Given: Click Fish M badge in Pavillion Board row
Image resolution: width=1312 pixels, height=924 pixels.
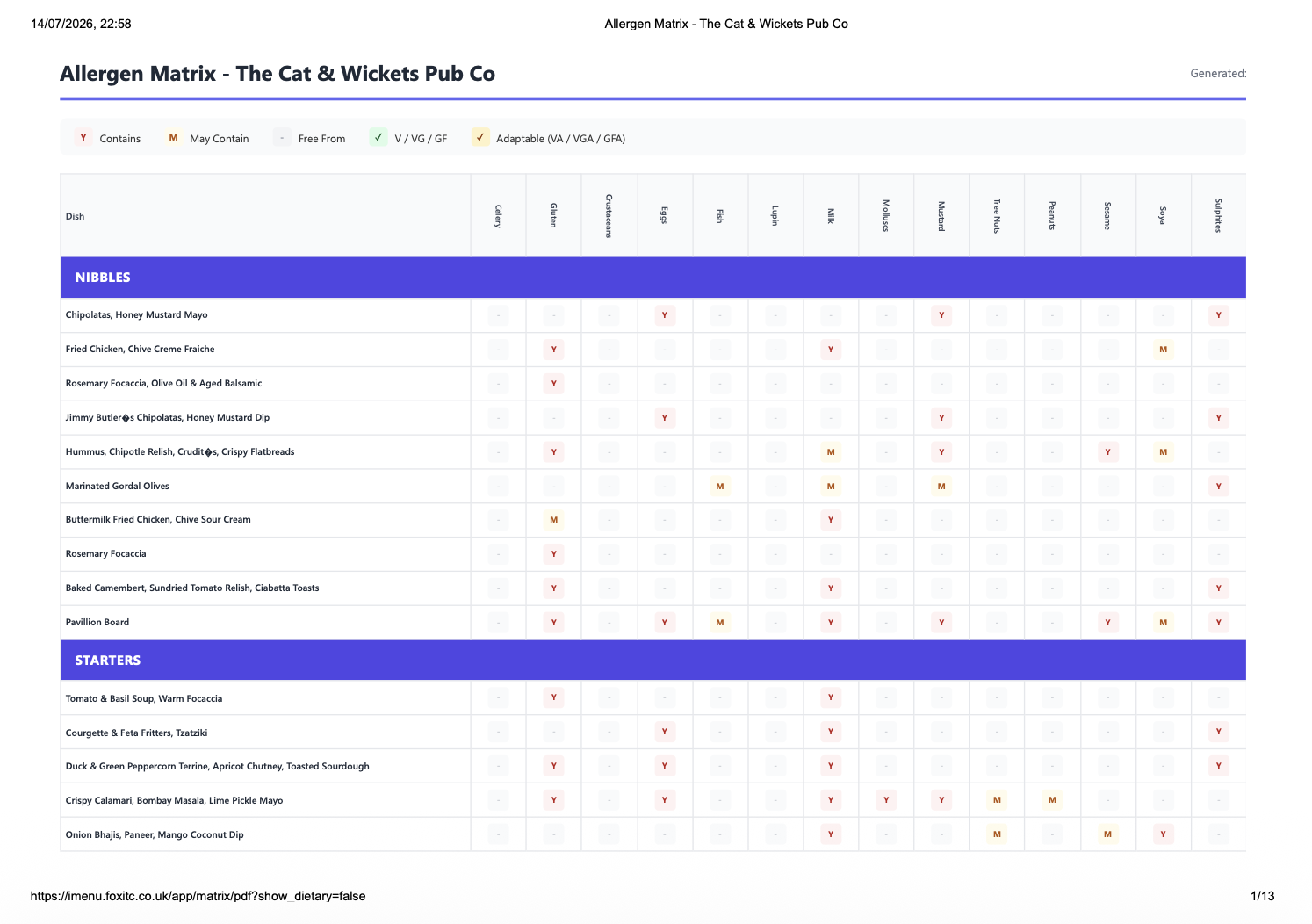Looking at the screenshot, I should pos(720,623).
